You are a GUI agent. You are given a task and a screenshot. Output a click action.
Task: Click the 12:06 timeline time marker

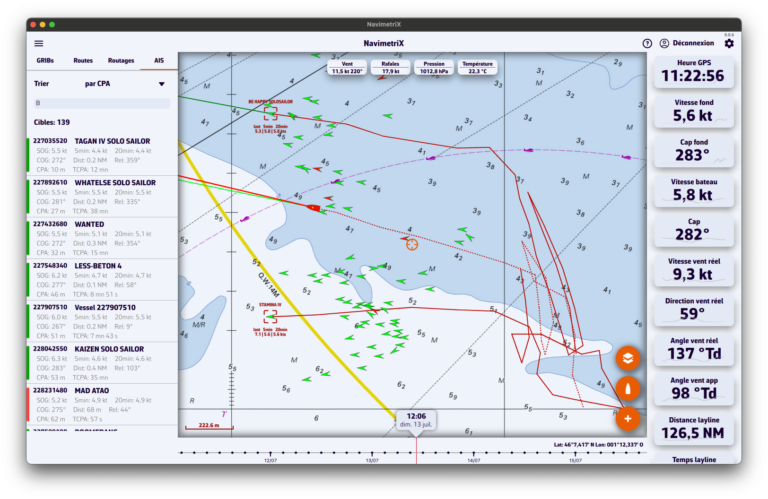pos(417,420)
